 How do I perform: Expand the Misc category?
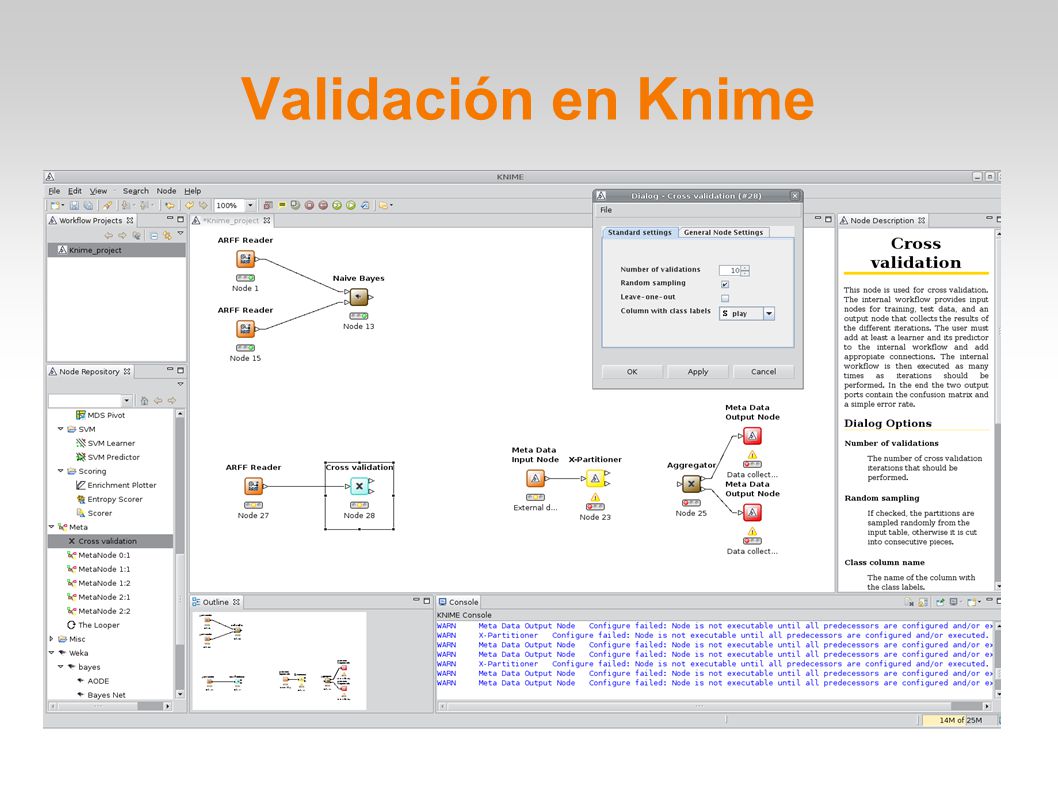[51, 638]
